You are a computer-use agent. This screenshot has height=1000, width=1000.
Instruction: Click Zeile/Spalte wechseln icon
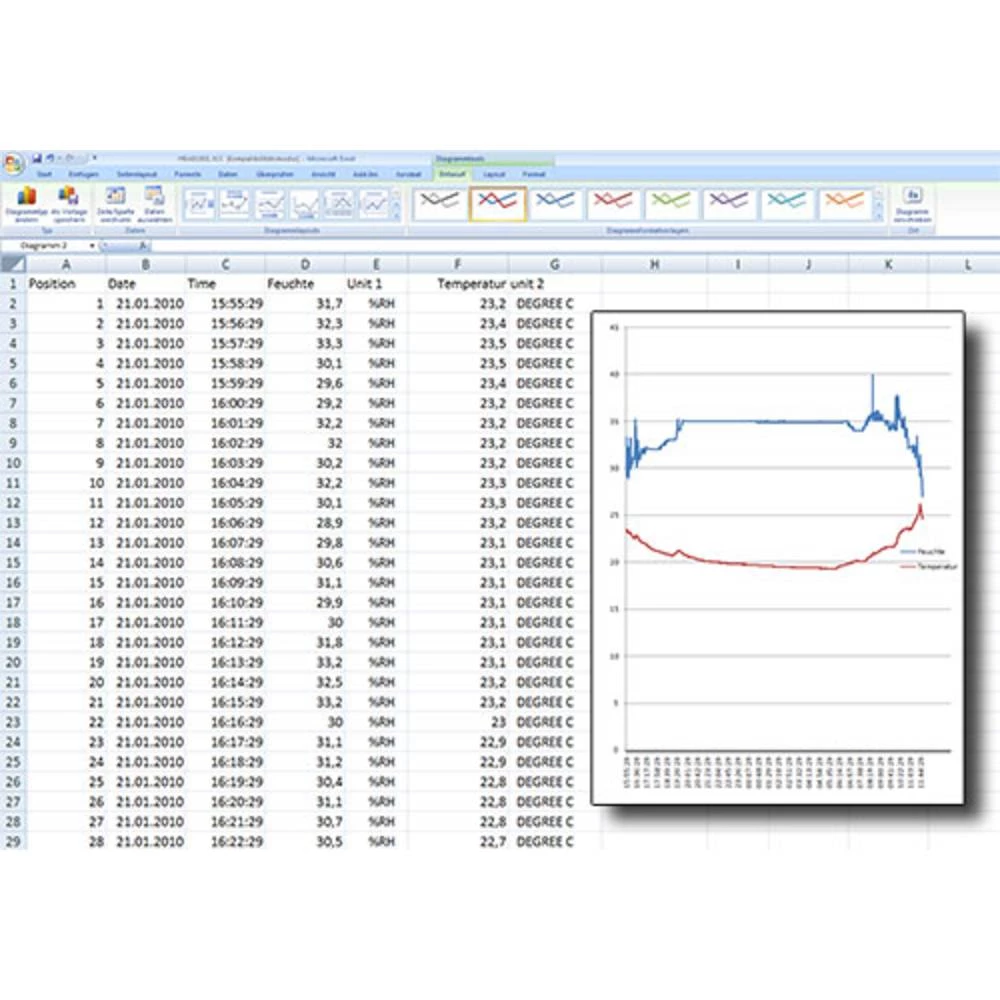click(x=116, y=200)
